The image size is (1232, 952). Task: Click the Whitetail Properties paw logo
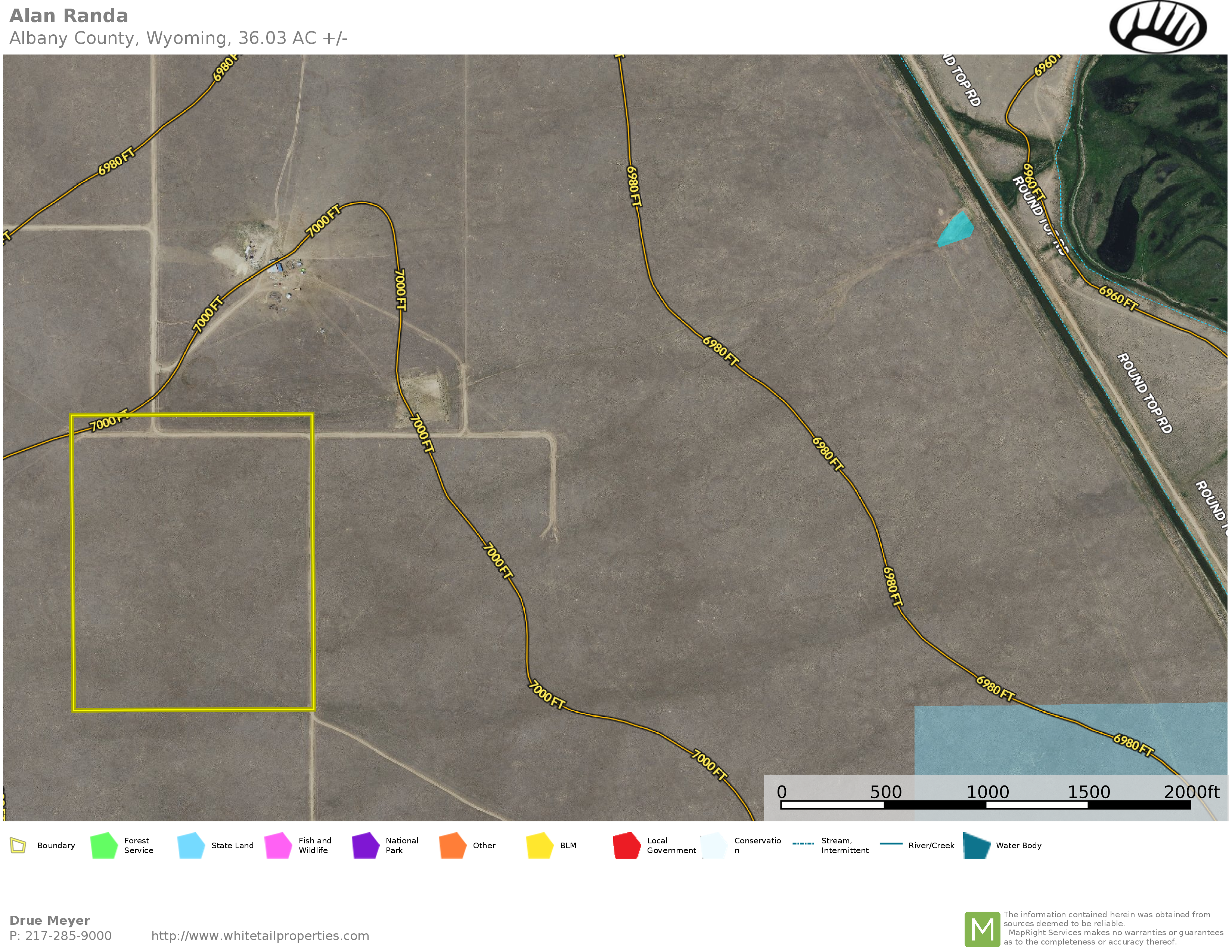[1158, 27]
